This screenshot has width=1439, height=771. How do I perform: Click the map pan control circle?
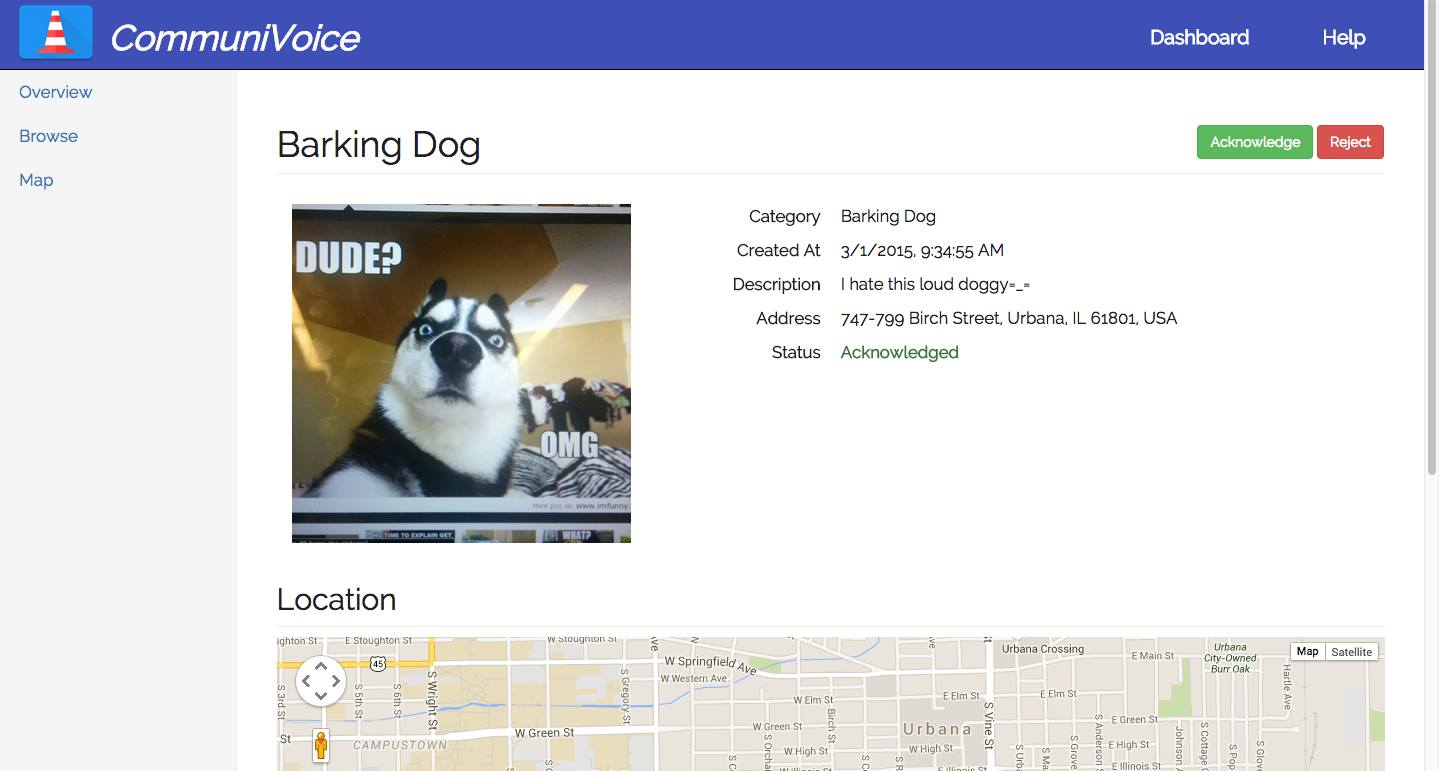pos(321,681)
